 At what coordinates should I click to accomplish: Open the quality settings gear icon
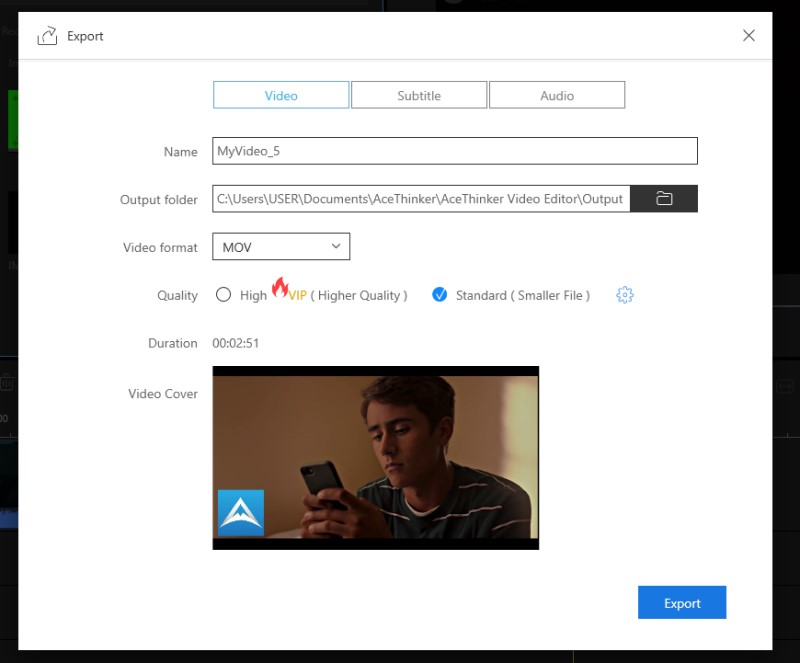click(624, 295)
